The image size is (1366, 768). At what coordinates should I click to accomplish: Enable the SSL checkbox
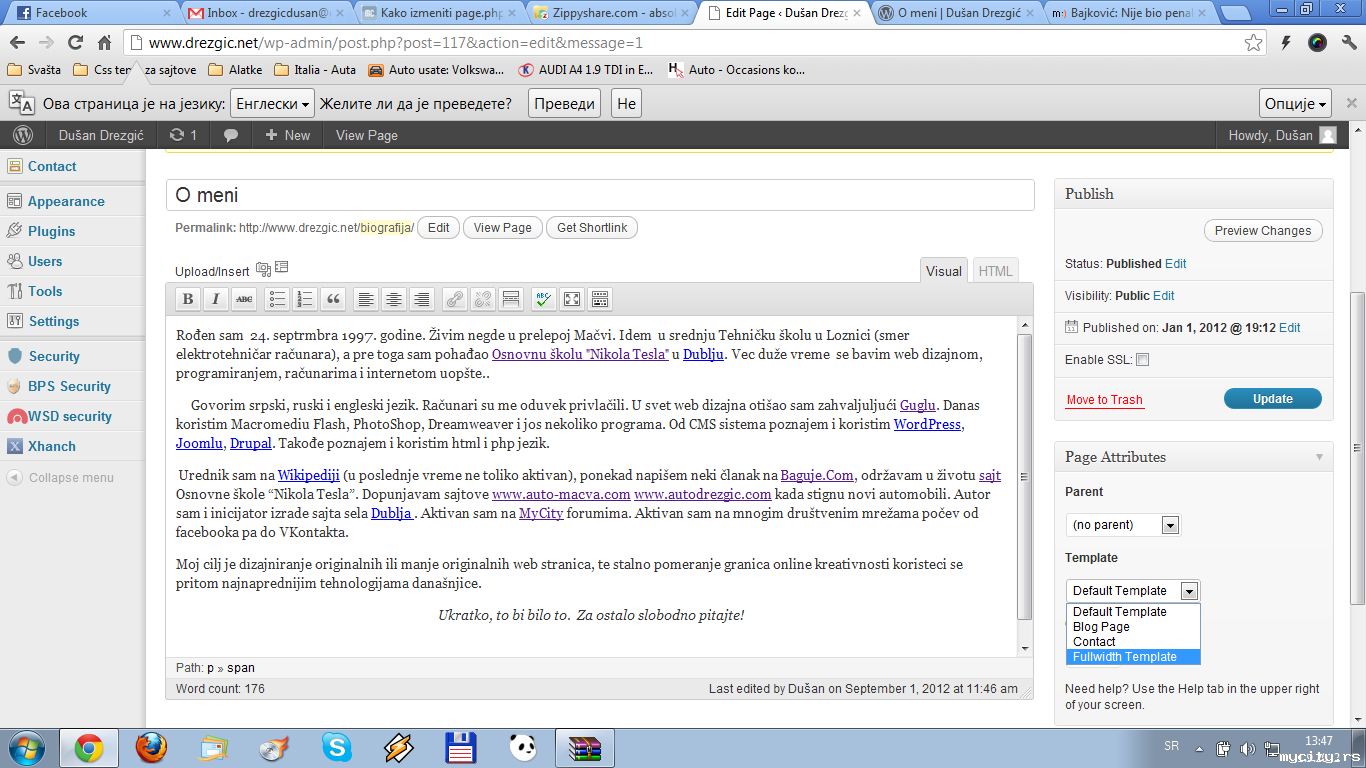click(x=1143, y=360)
